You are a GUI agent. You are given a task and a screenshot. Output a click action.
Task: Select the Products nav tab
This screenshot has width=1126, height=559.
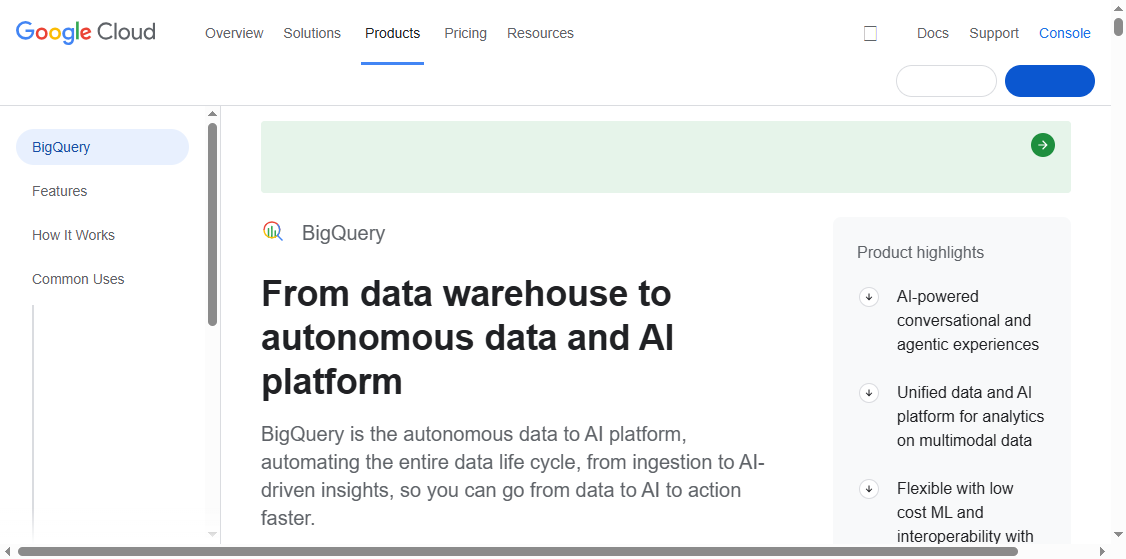(392, 33)
